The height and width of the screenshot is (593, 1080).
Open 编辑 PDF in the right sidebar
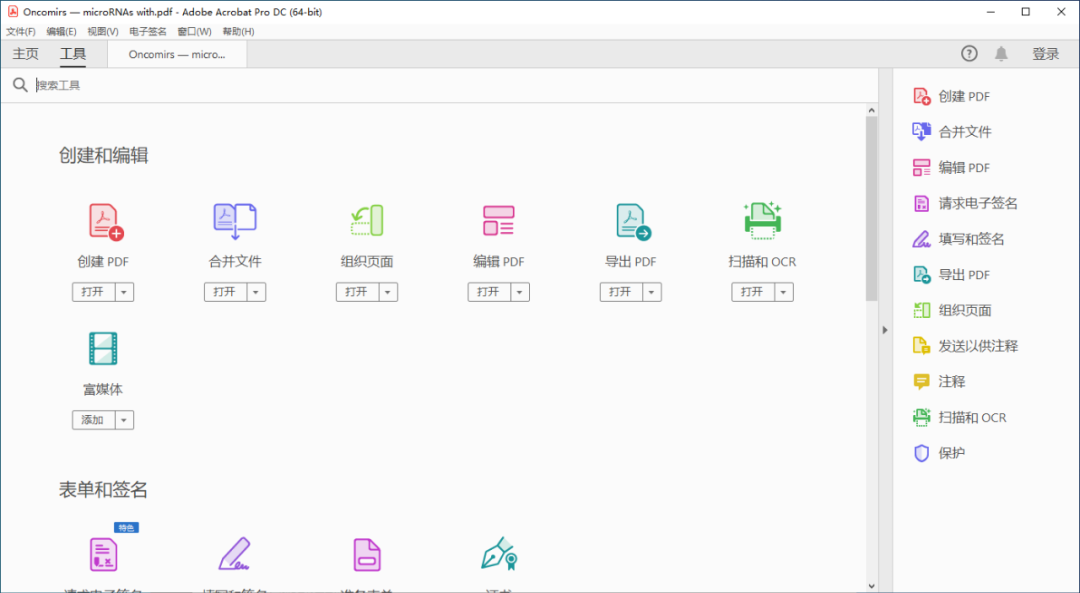(x=951, y=168)
